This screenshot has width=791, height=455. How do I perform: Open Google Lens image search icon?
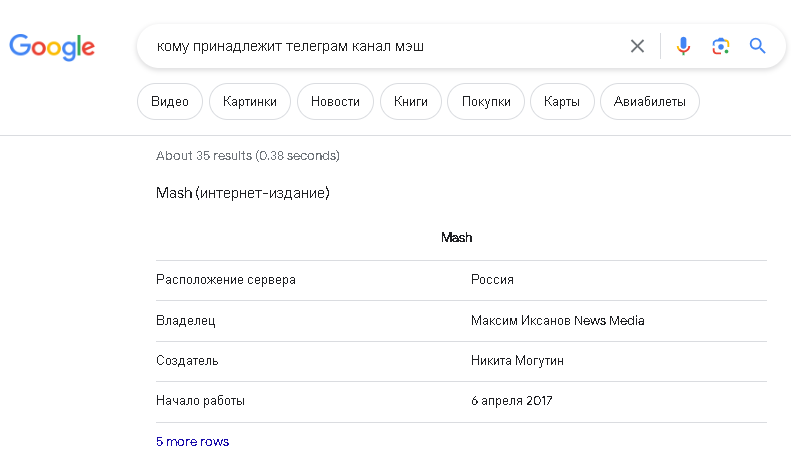(x=720, y=46)
